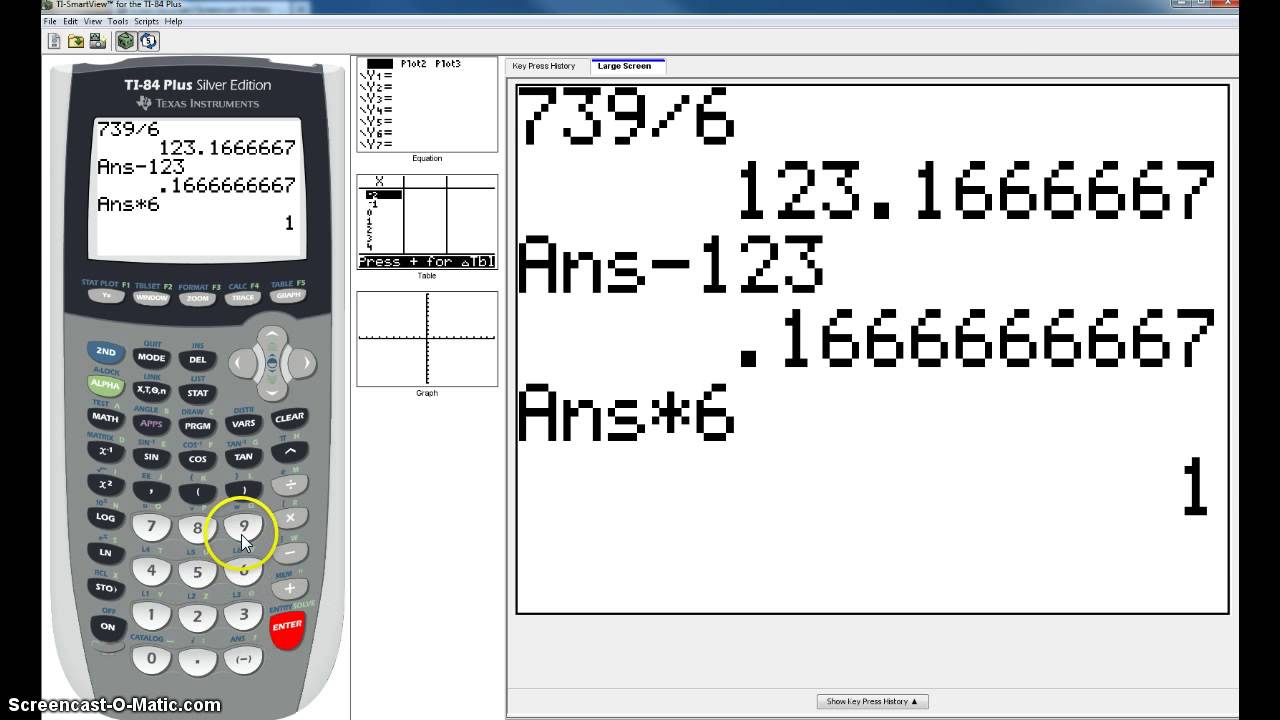The image size is (1280, 720).
Task: Hit the DEL key
Action: coord(197,360)
